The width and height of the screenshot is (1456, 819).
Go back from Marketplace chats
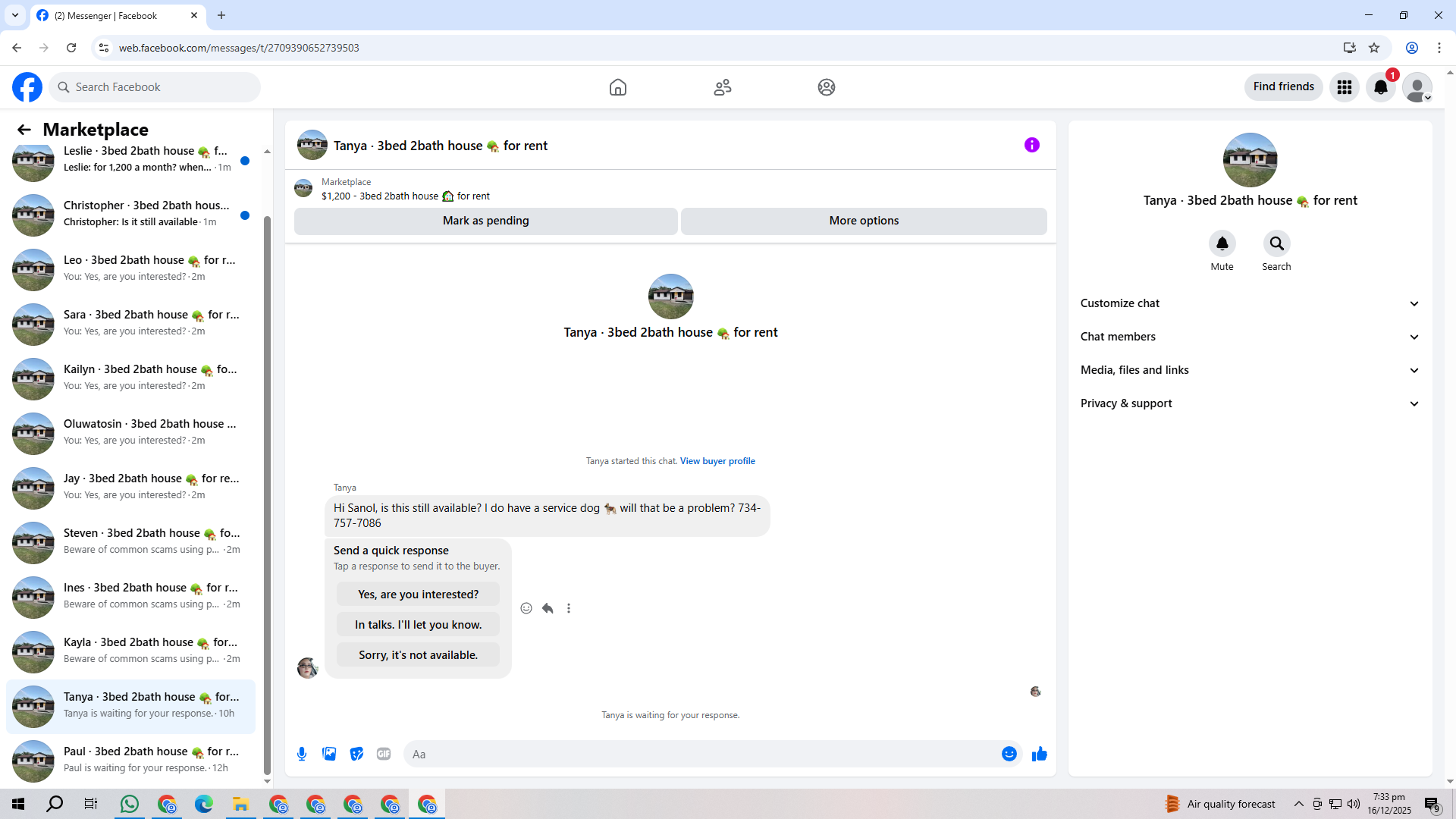coord(24,130)
